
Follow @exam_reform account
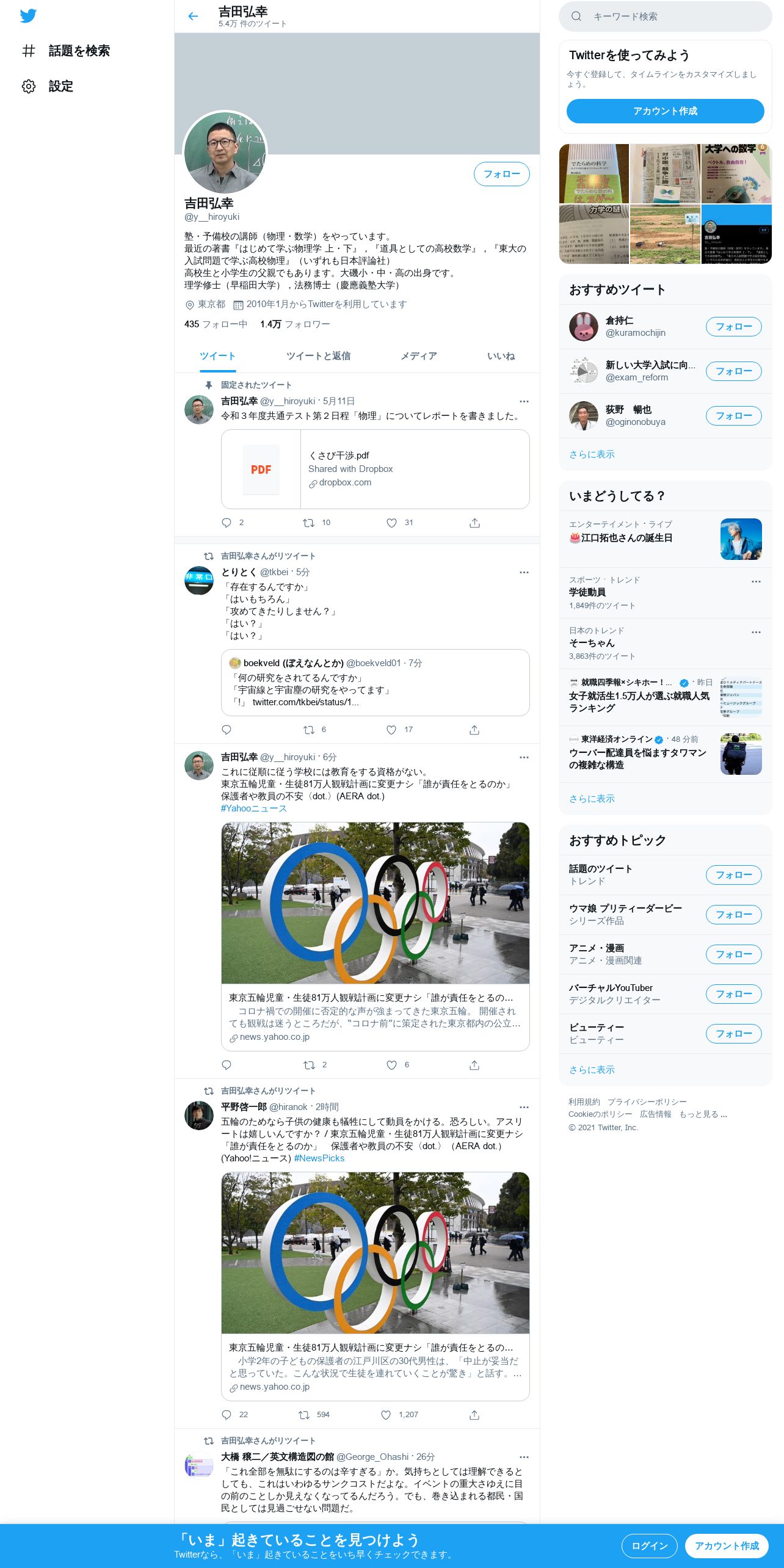[733, 371]
